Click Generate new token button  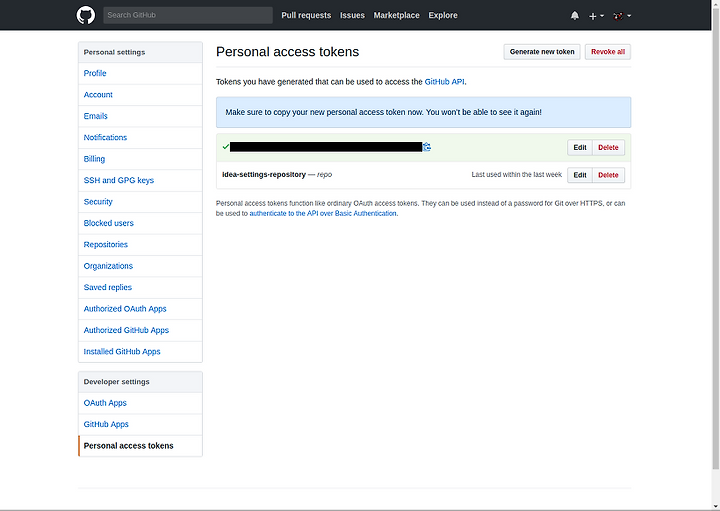[542, 52]
